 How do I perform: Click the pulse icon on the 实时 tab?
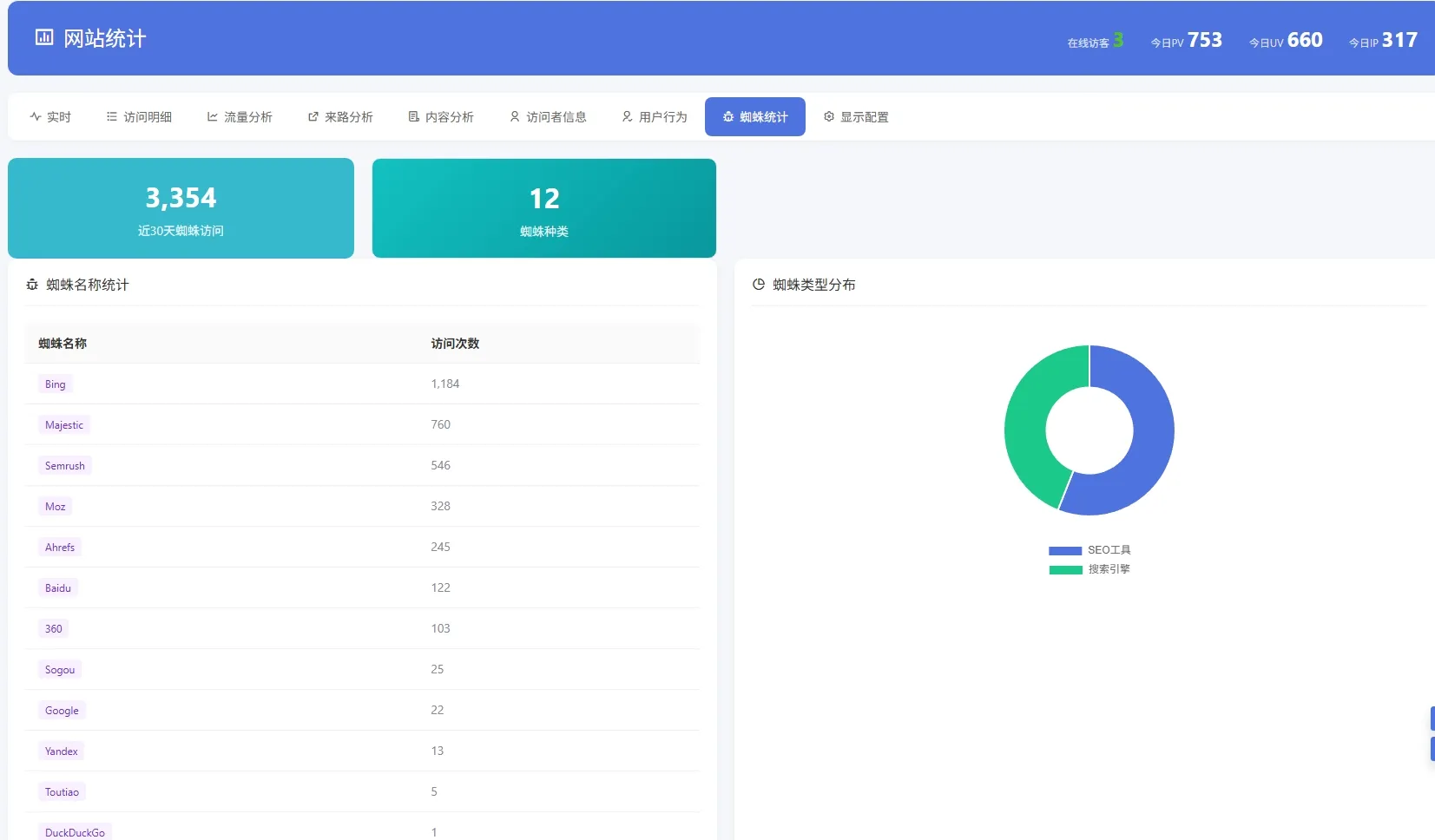36,116
